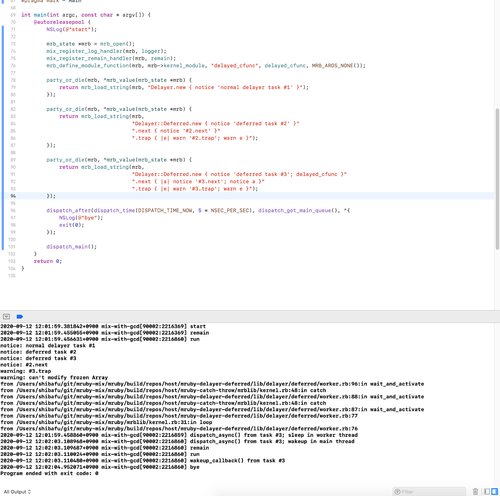Screen dimensions: 500x496
Task: Clear the console with the trash icon
Action: coord(475,491)
